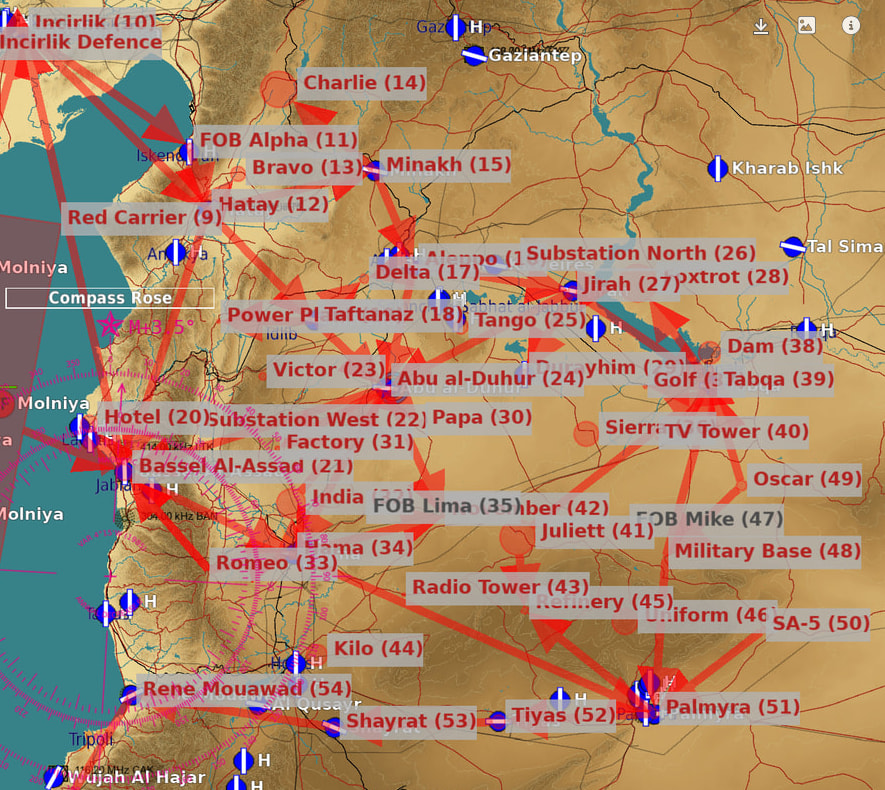Select the Gaziantep airfield marker

click(x=474, y=56)
